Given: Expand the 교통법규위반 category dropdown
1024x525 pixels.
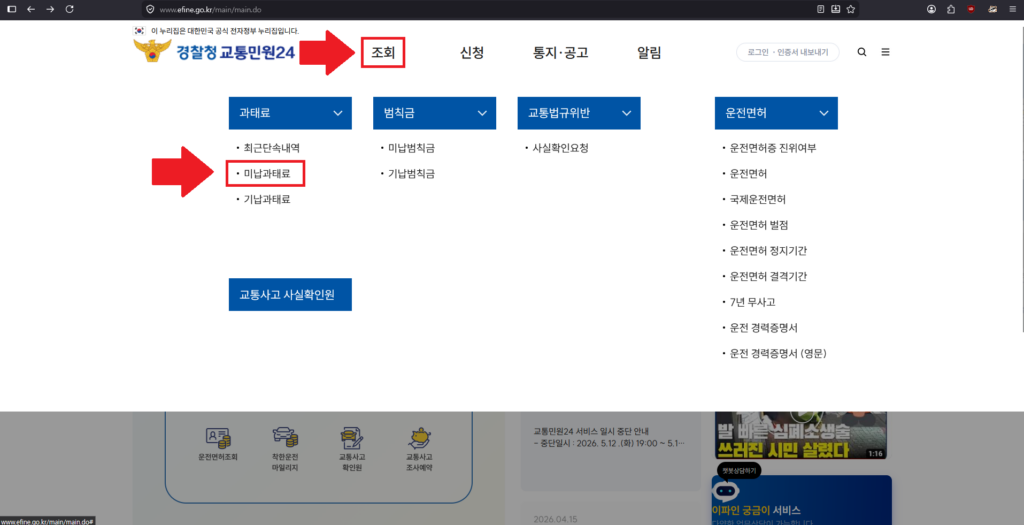Looking at the screenshot, I should pyautogui.click(x=579, y=113).
